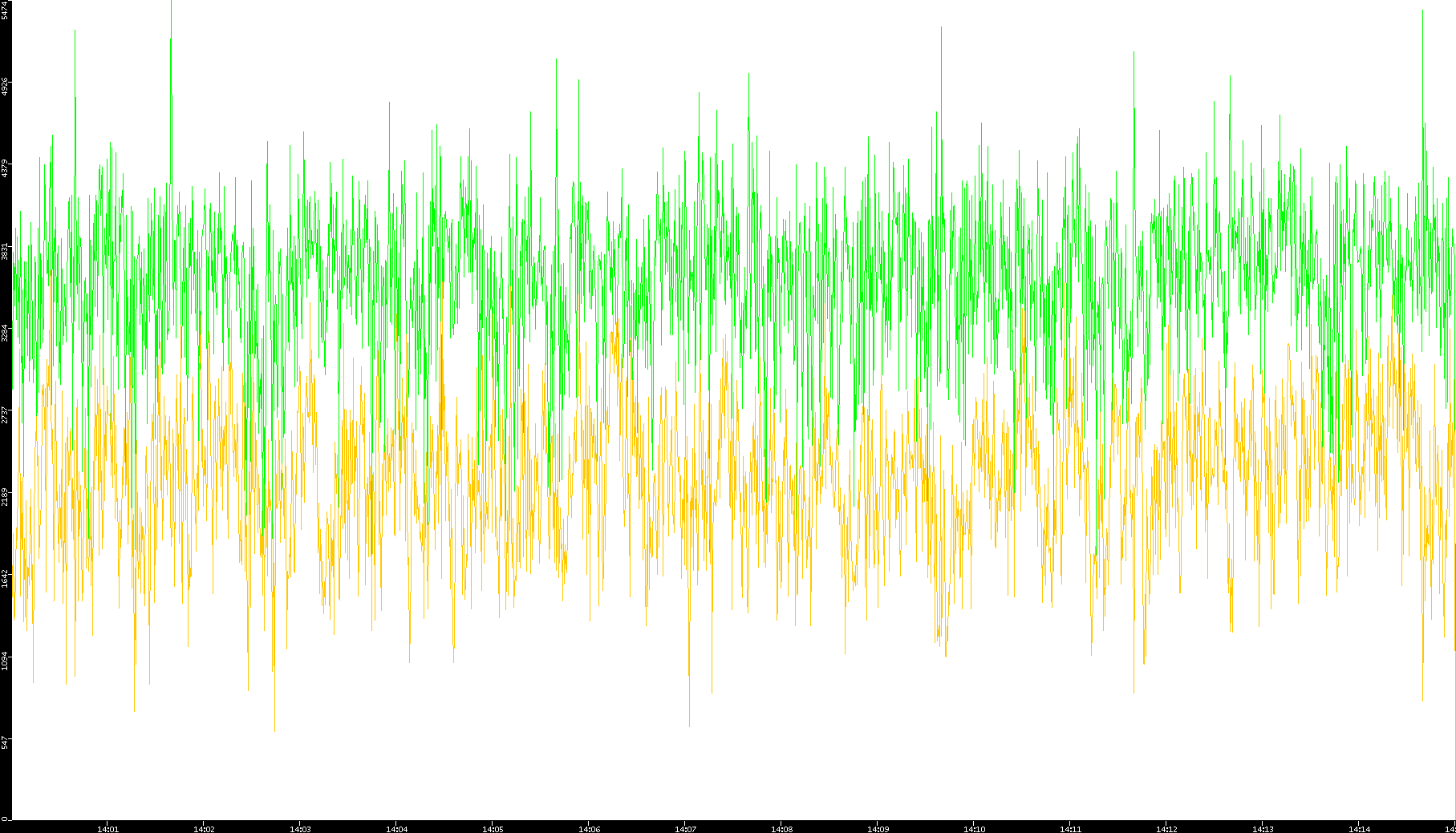
Task: Click the 14:09 time label
Action: coord(878,829)
